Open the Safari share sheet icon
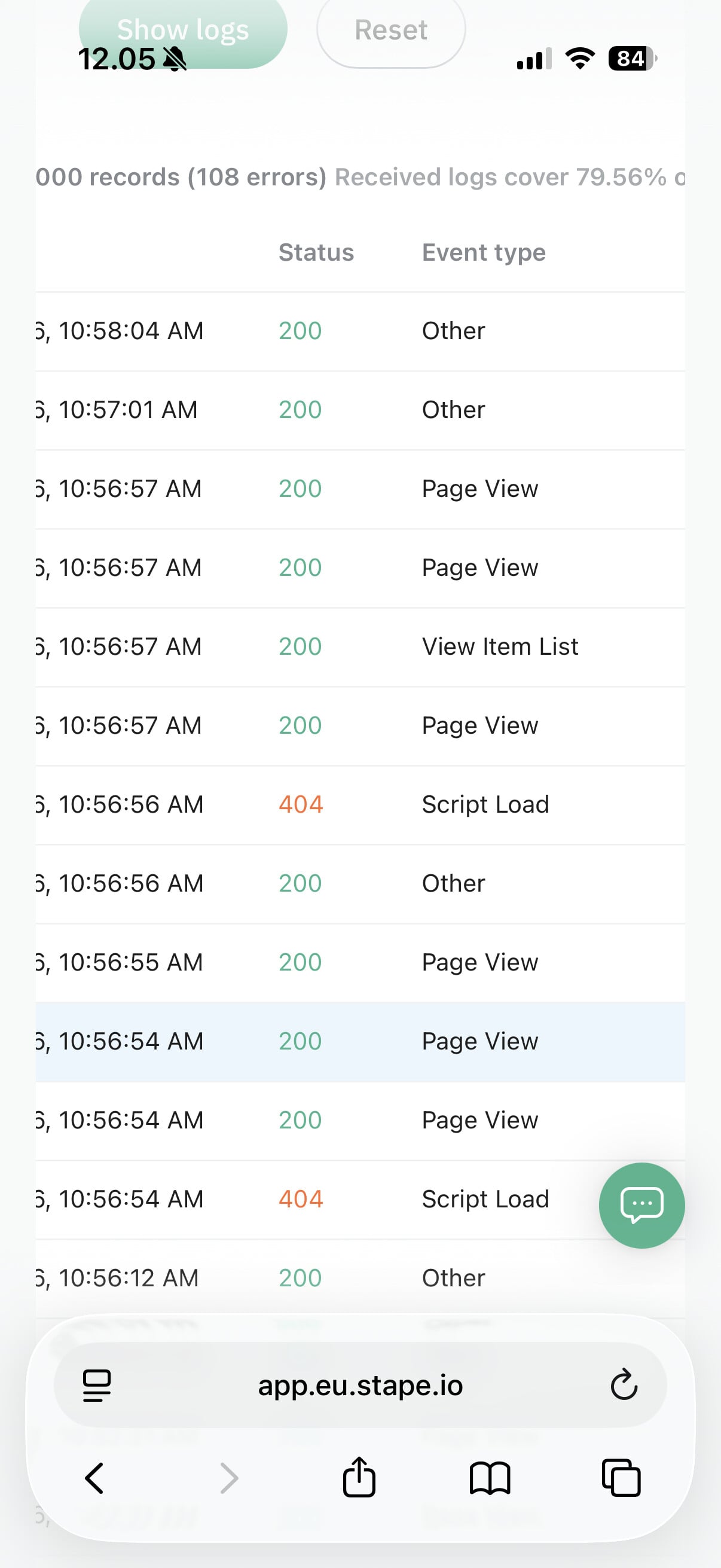The height and width of the screenshot is (1568, 721). 359,1477
